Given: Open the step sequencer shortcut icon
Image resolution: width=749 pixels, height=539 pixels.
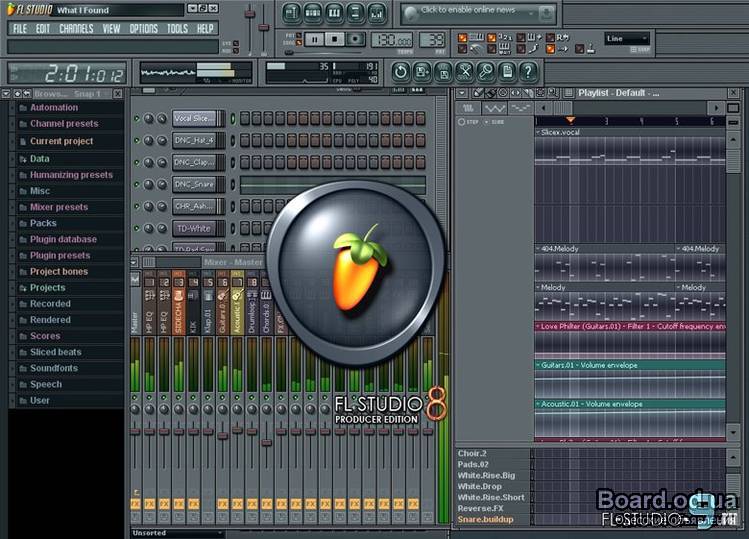Looking at the screenshot, I should tap(312, 13).
